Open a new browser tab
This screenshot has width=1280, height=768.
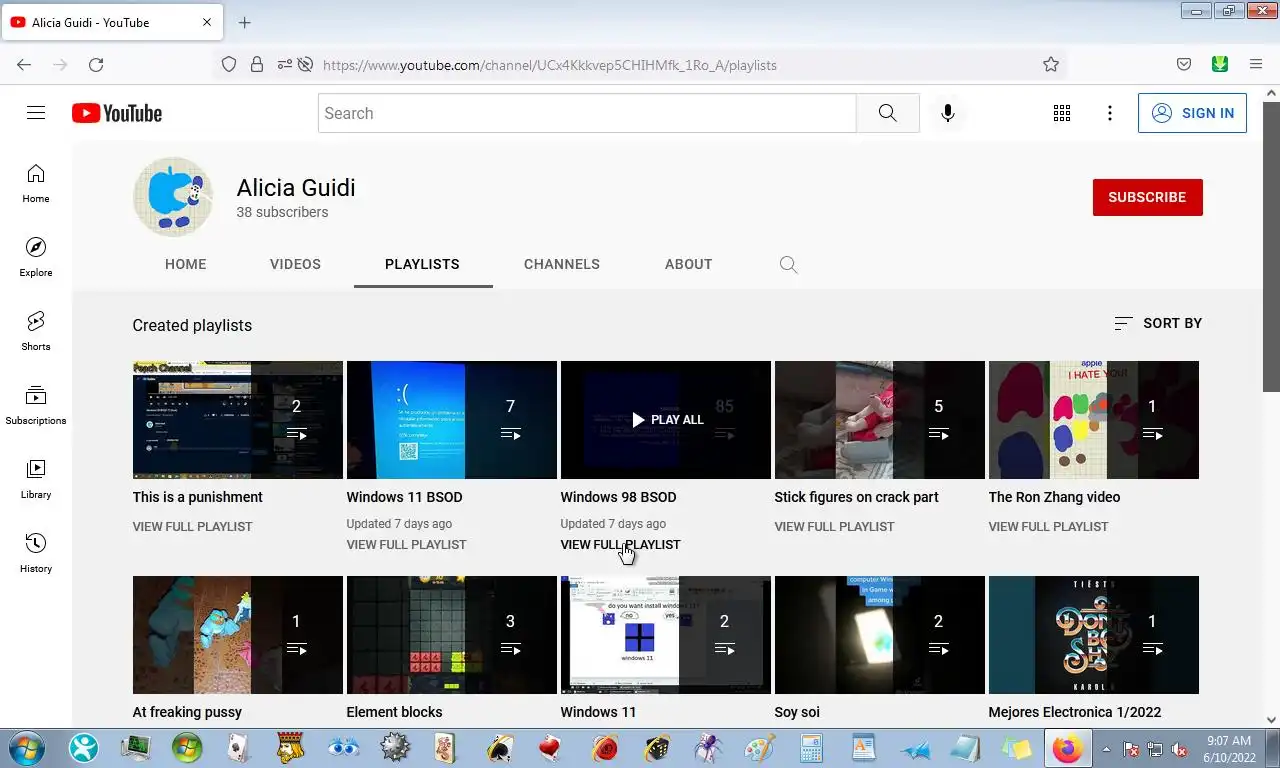click(x=245, y=22)
